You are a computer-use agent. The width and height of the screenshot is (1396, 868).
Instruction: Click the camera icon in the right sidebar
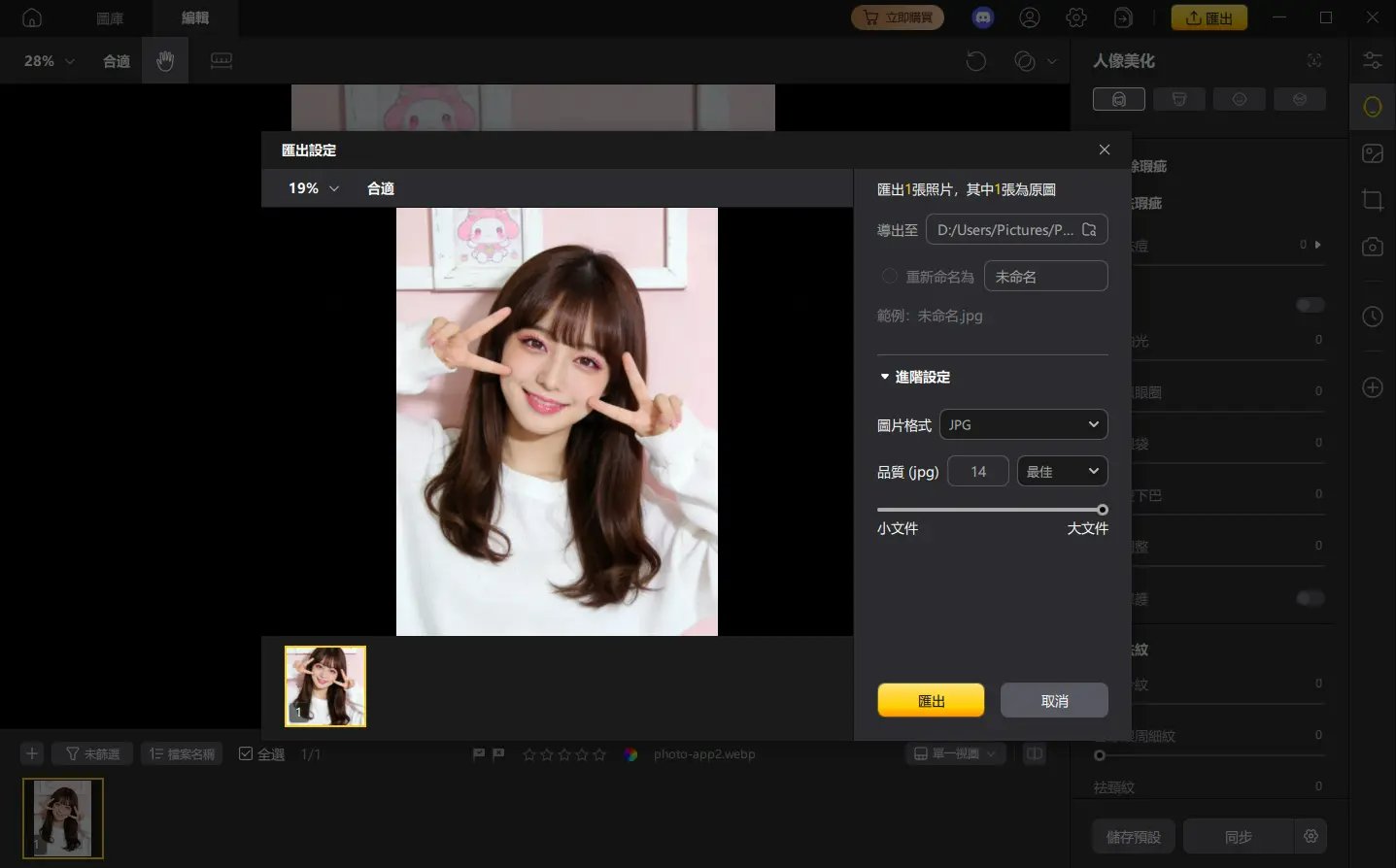(1371, 246)
